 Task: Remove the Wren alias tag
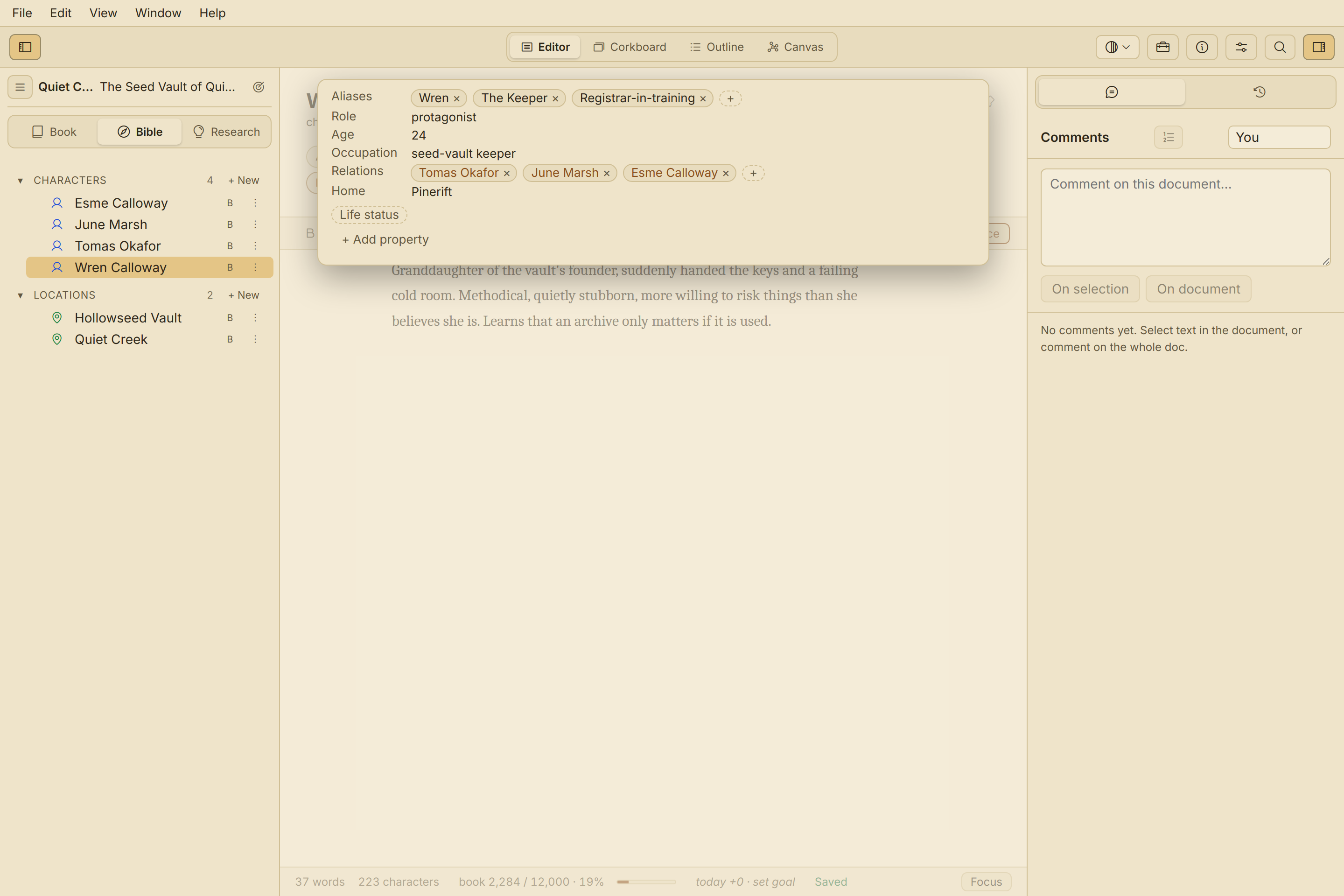coord(456,99)
